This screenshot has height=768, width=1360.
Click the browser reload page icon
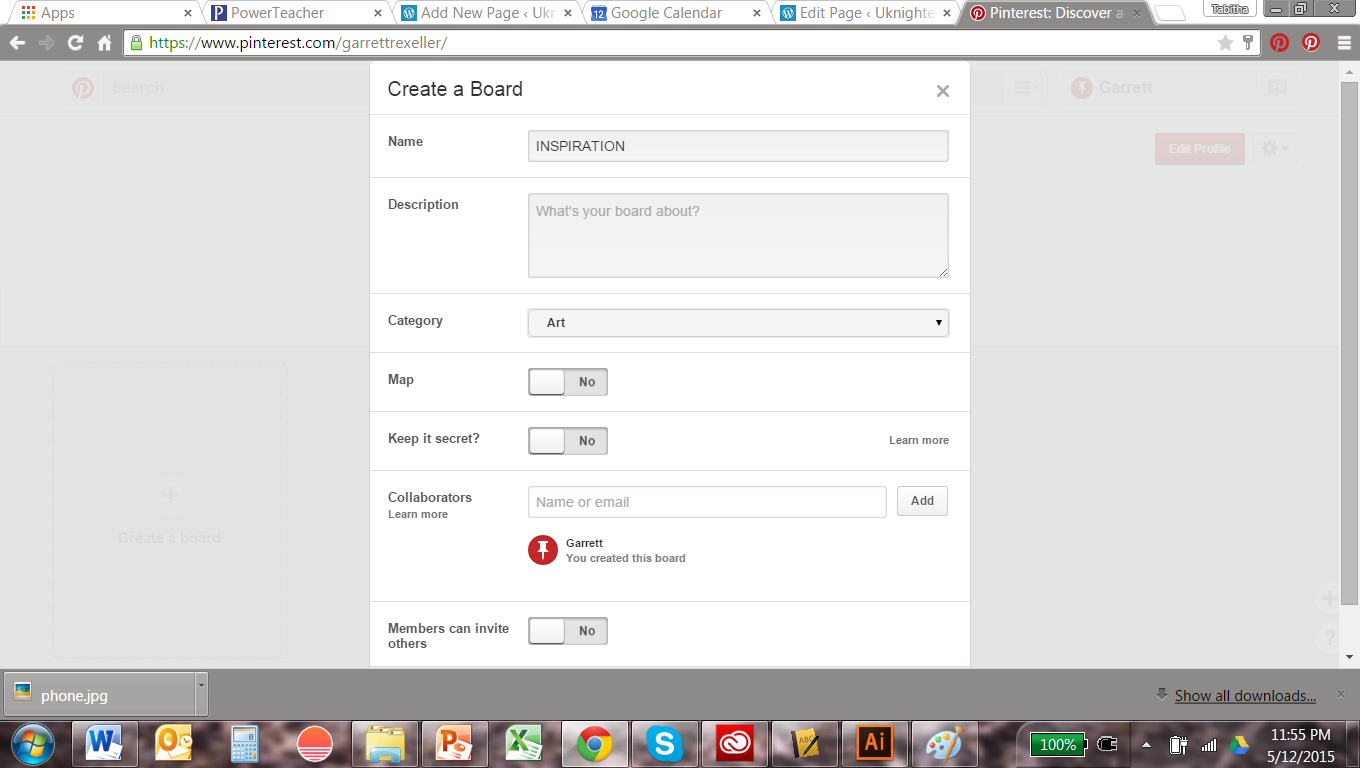tap(75, 43)
